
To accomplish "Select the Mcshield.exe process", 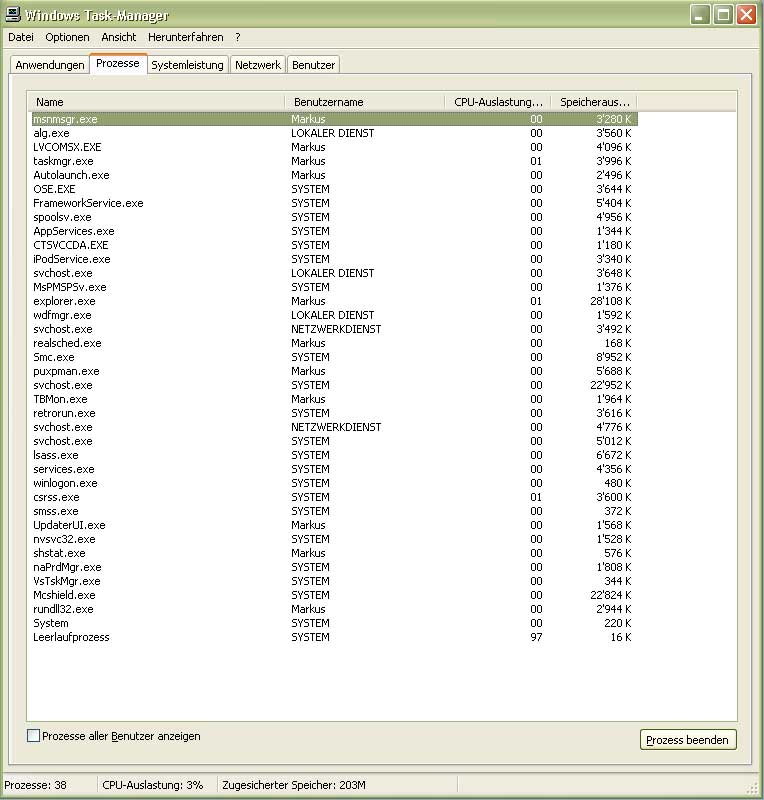I will coord(334,595).
